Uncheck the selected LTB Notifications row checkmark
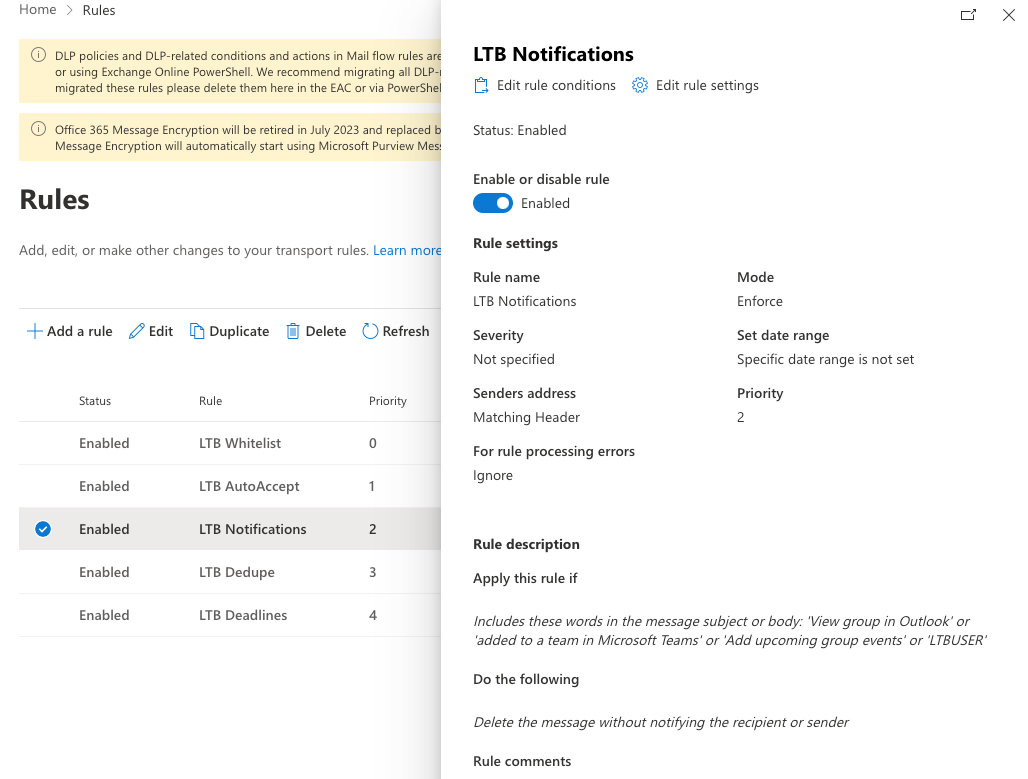The height and width of the screenshot is (779, 1028). (x=43, y=529)
